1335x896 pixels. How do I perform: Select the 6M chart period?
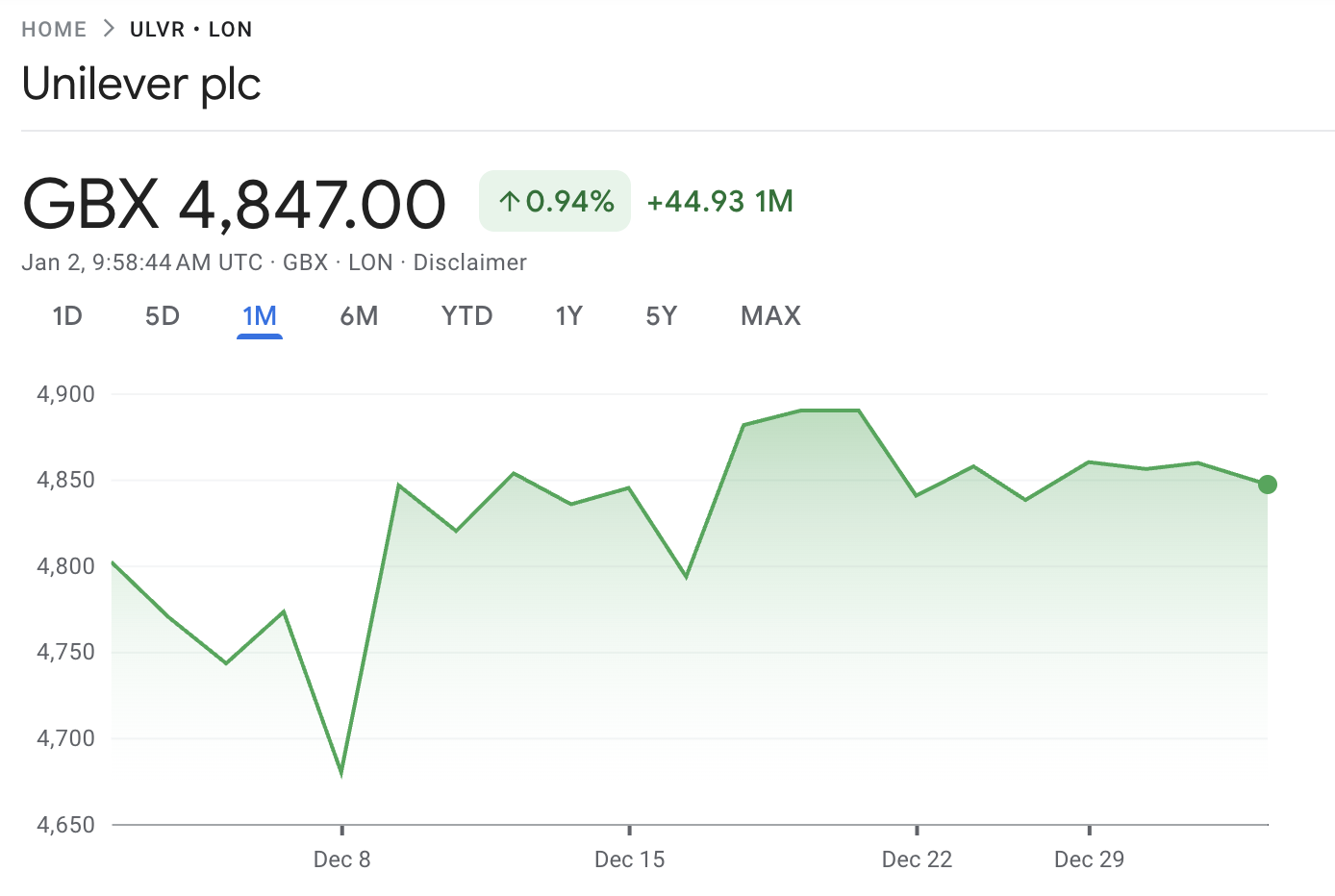pyautogui.click(x=359, y=315)
